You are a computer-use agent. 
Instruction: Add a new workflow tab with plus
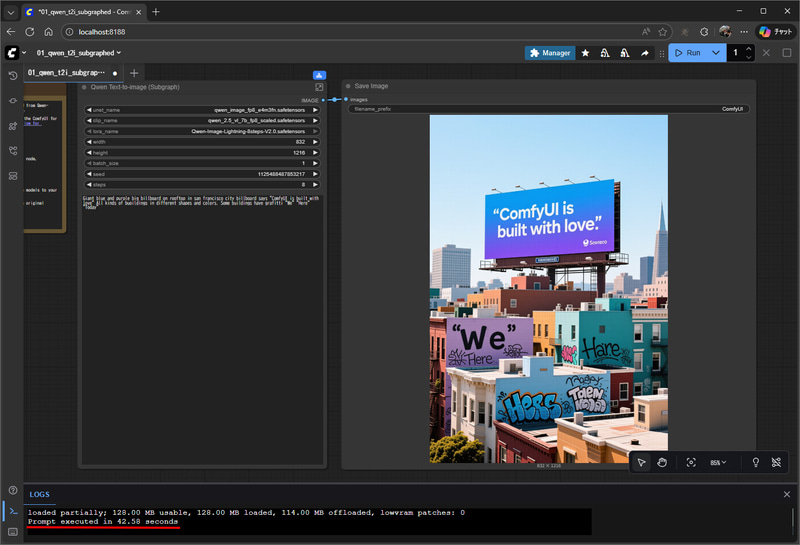pos(134,73)
